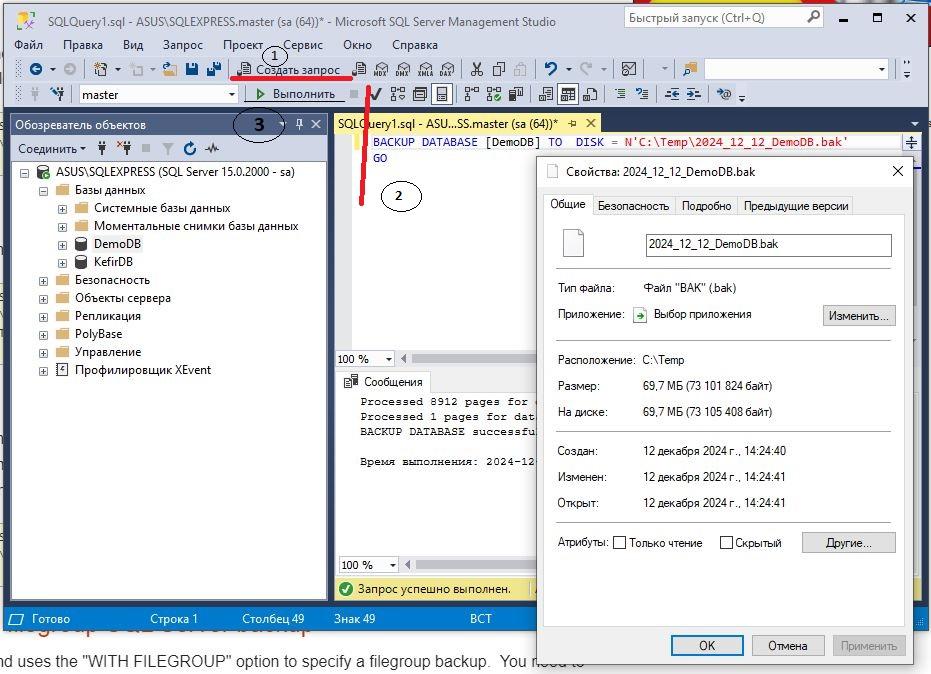
Task: Click the Comment Out Selected Lines icon
Action: [x=620, y=94]
